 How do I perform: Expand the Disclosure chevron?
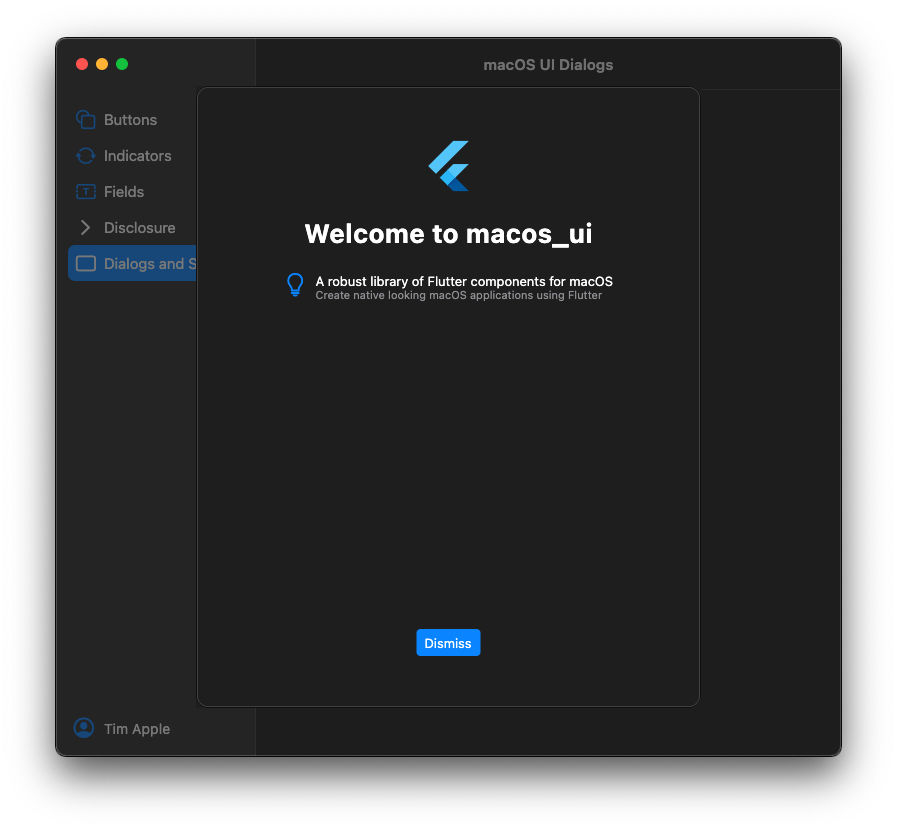85,228
